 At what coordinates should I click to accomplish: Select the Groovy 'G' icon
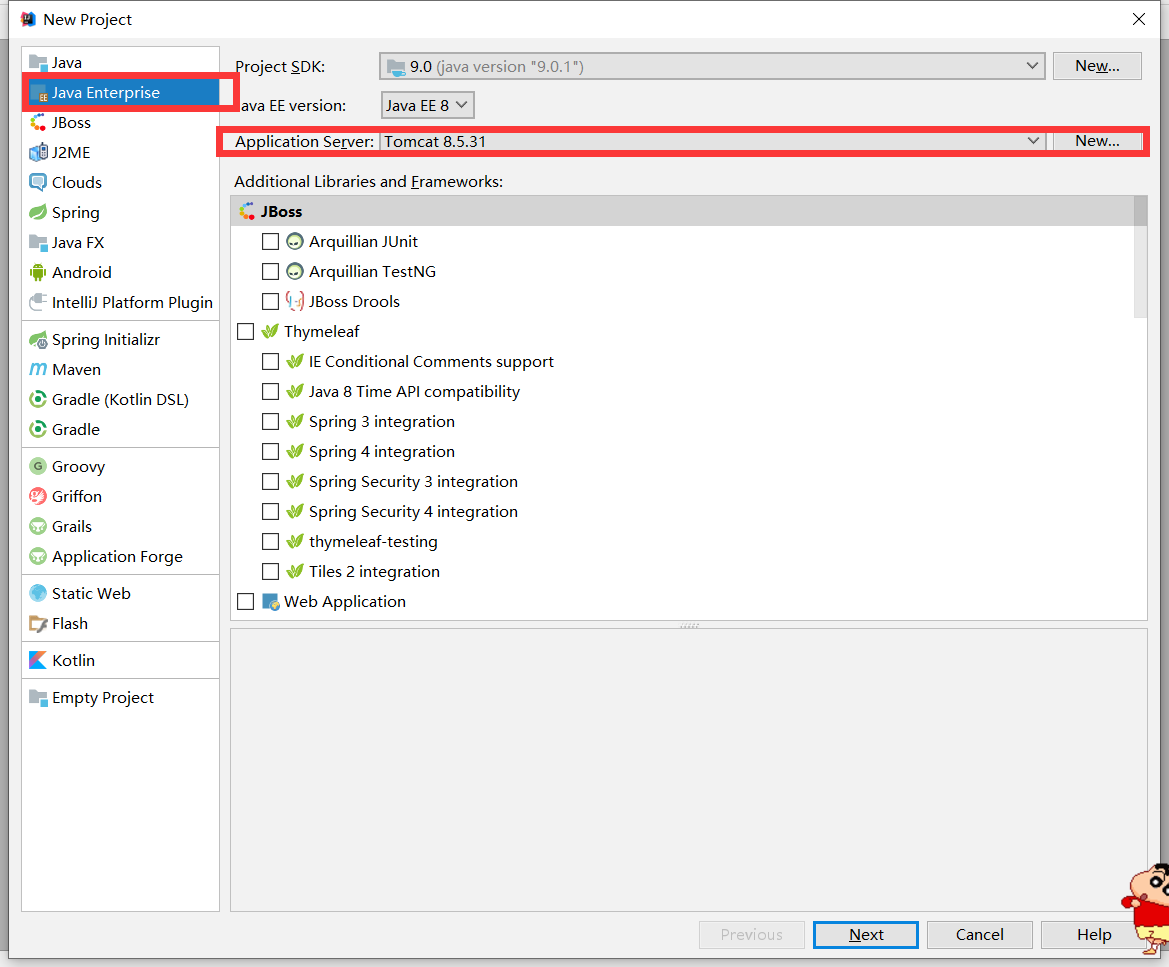(38, 467)
